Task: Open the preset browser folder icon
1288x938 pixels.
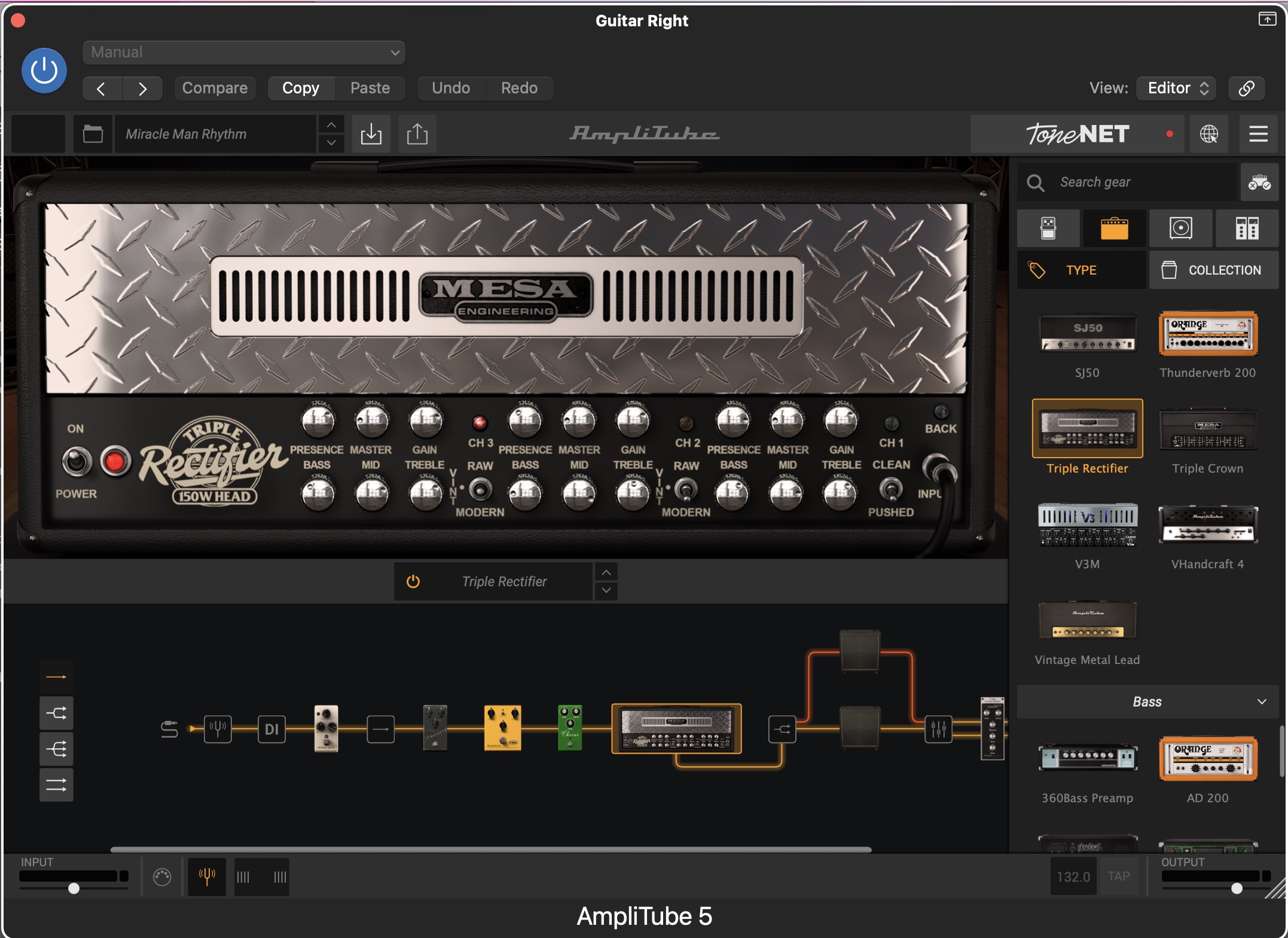Action: click(x=93, y=134)
